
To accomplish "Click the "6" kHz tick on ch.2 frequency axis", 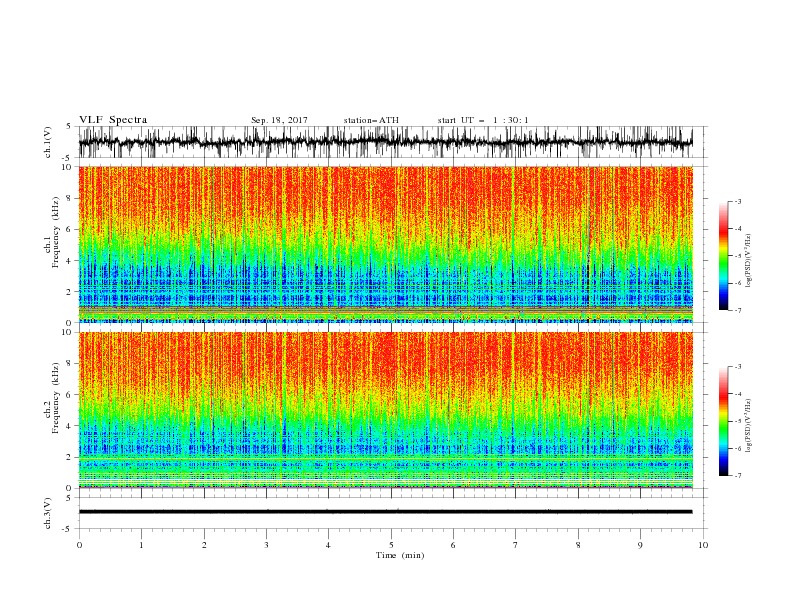I will pyautogui.click(x=69, y=395).
